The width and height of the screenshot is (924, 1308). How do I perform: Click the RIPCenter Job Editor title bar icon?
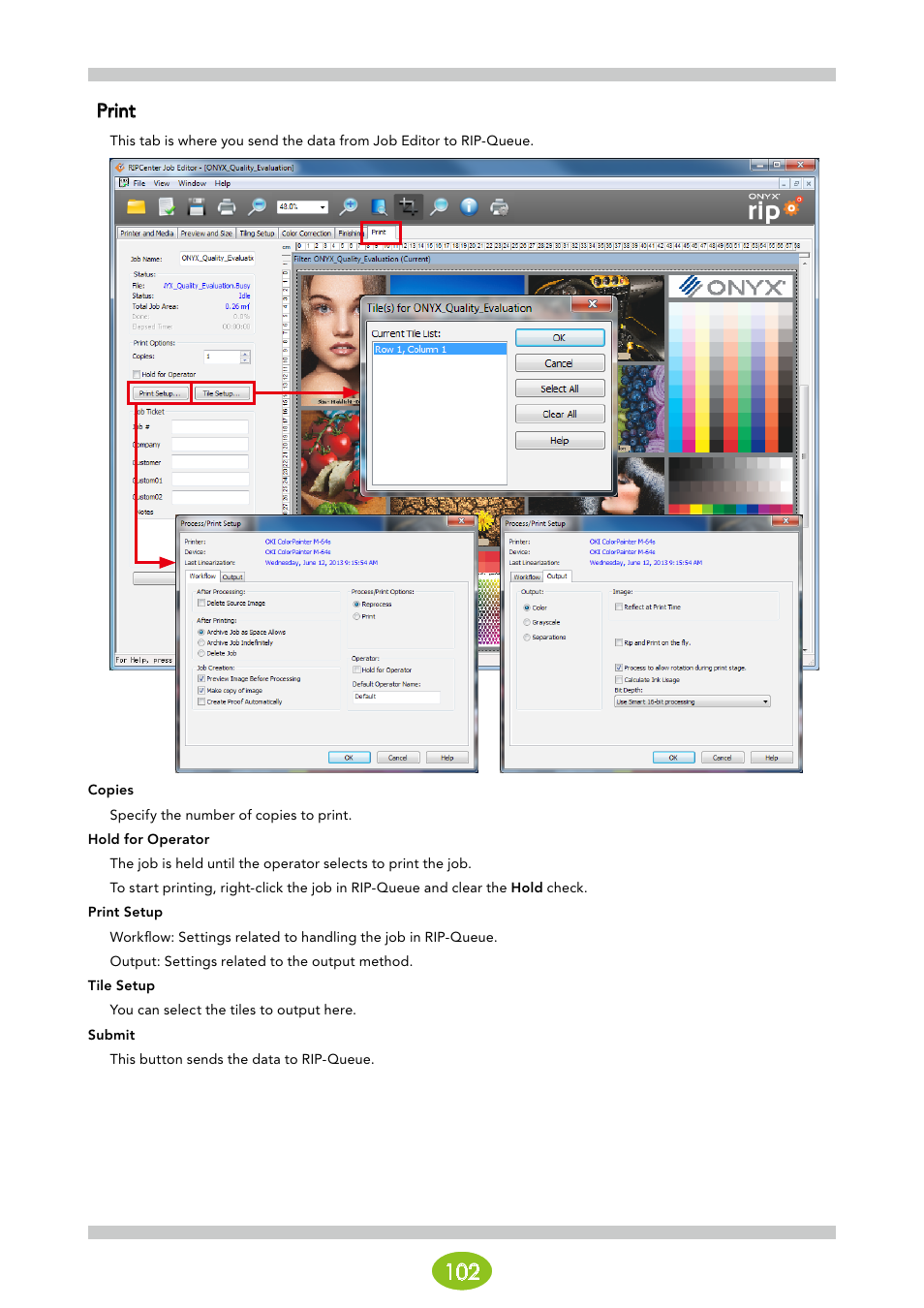click(x=121, y=168)
